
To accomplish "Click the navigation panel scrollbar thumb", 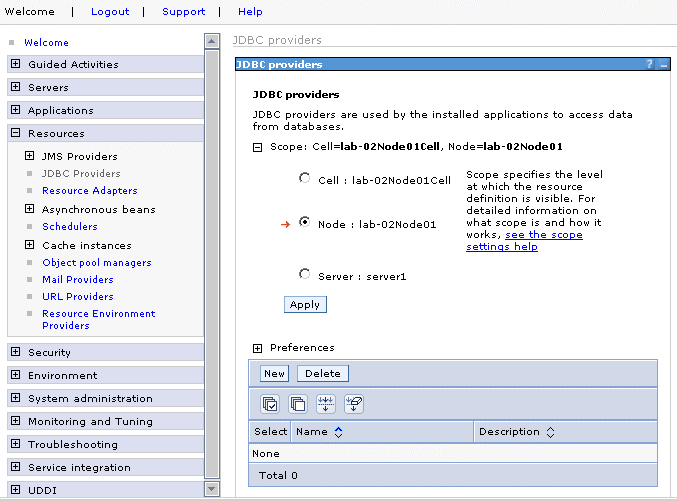I will click(212, 265).
